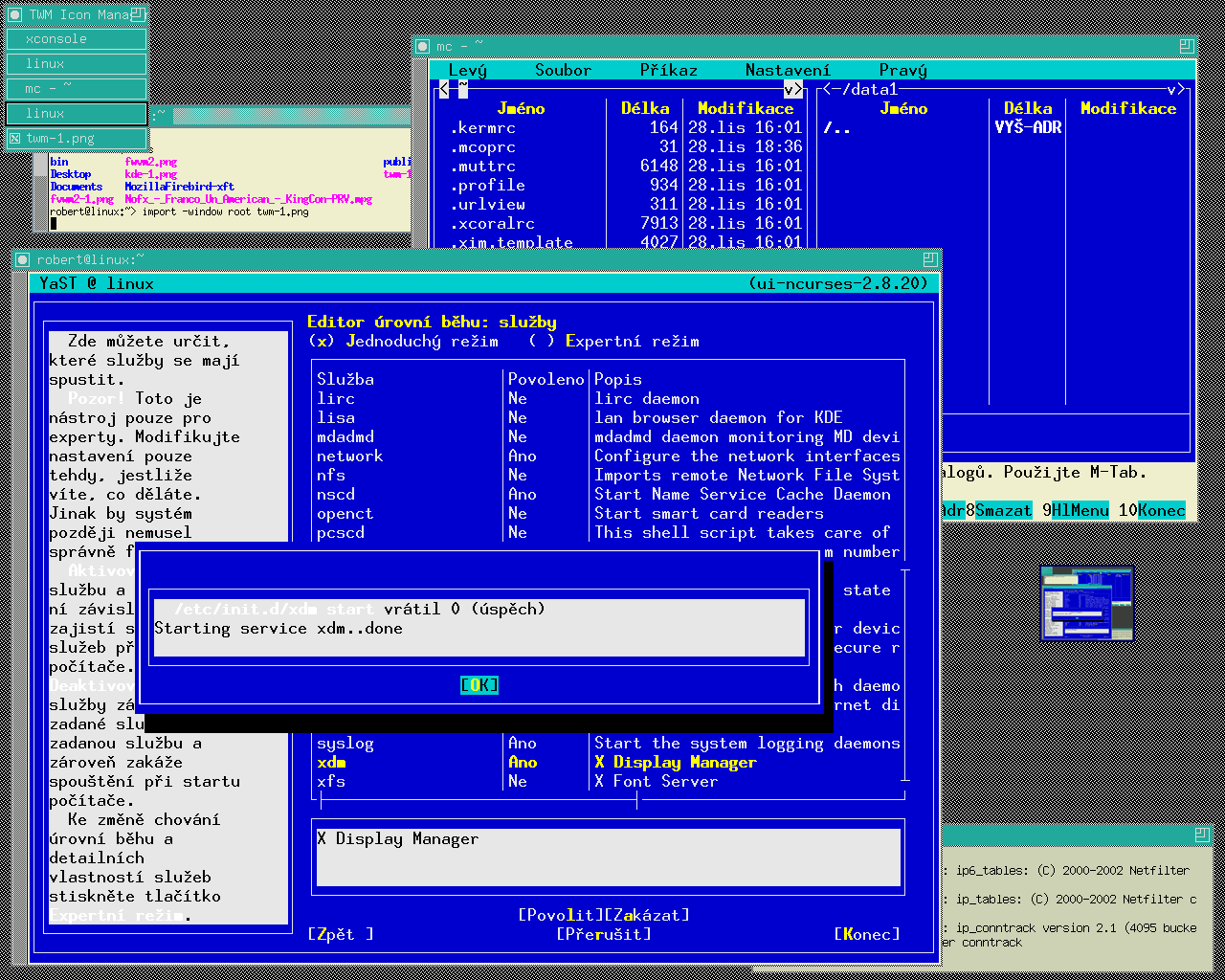Click left panel history back arrow '<' in mc
Screen dimensions: 1225x980
[x=444, y=89]
